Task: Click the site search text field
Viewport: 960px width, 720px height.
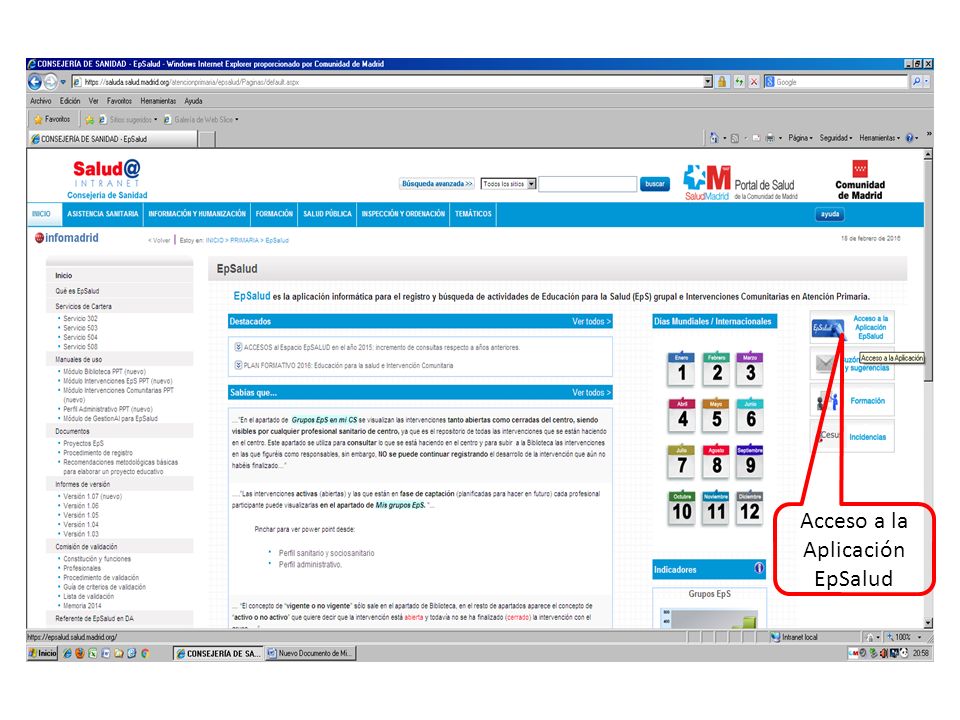Action: point(587,184)
